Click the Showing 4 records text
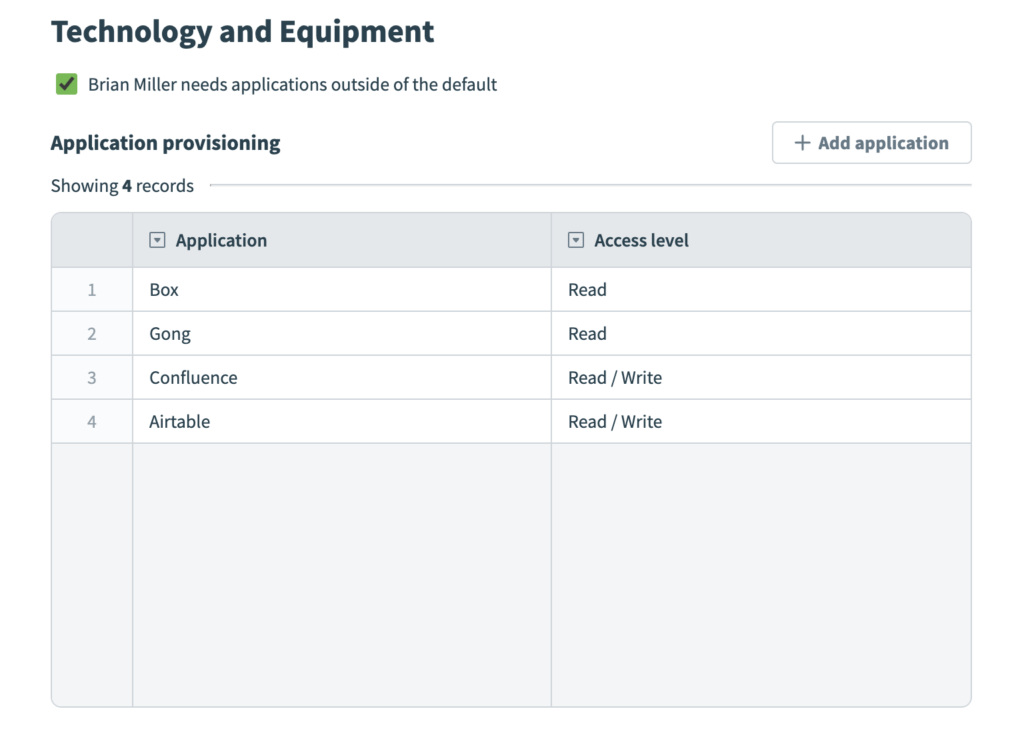 [x=122, y=186]
